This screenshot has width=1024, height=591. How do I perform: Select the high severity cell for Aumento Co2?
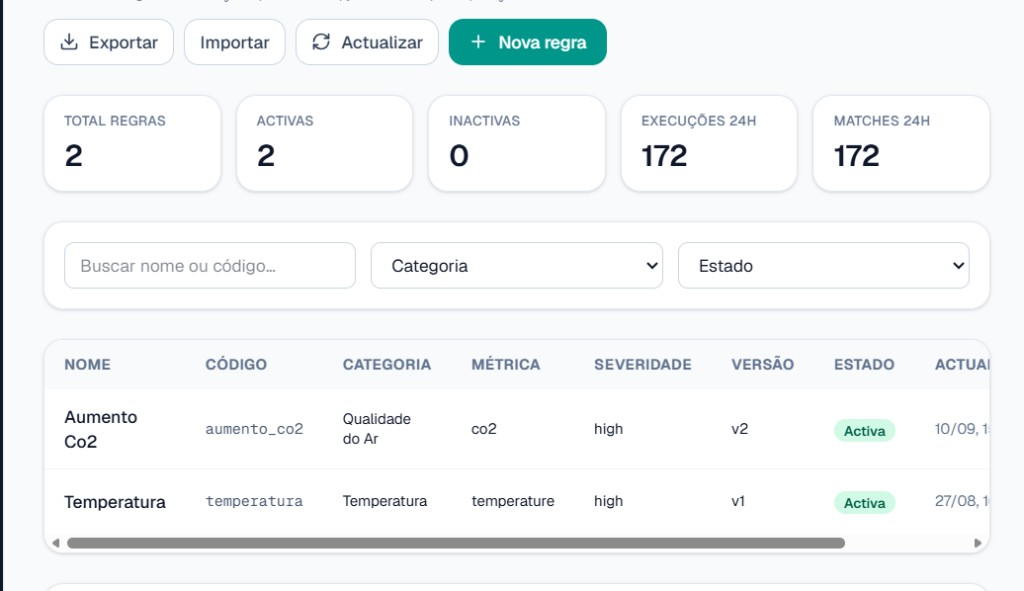(608, 429)
